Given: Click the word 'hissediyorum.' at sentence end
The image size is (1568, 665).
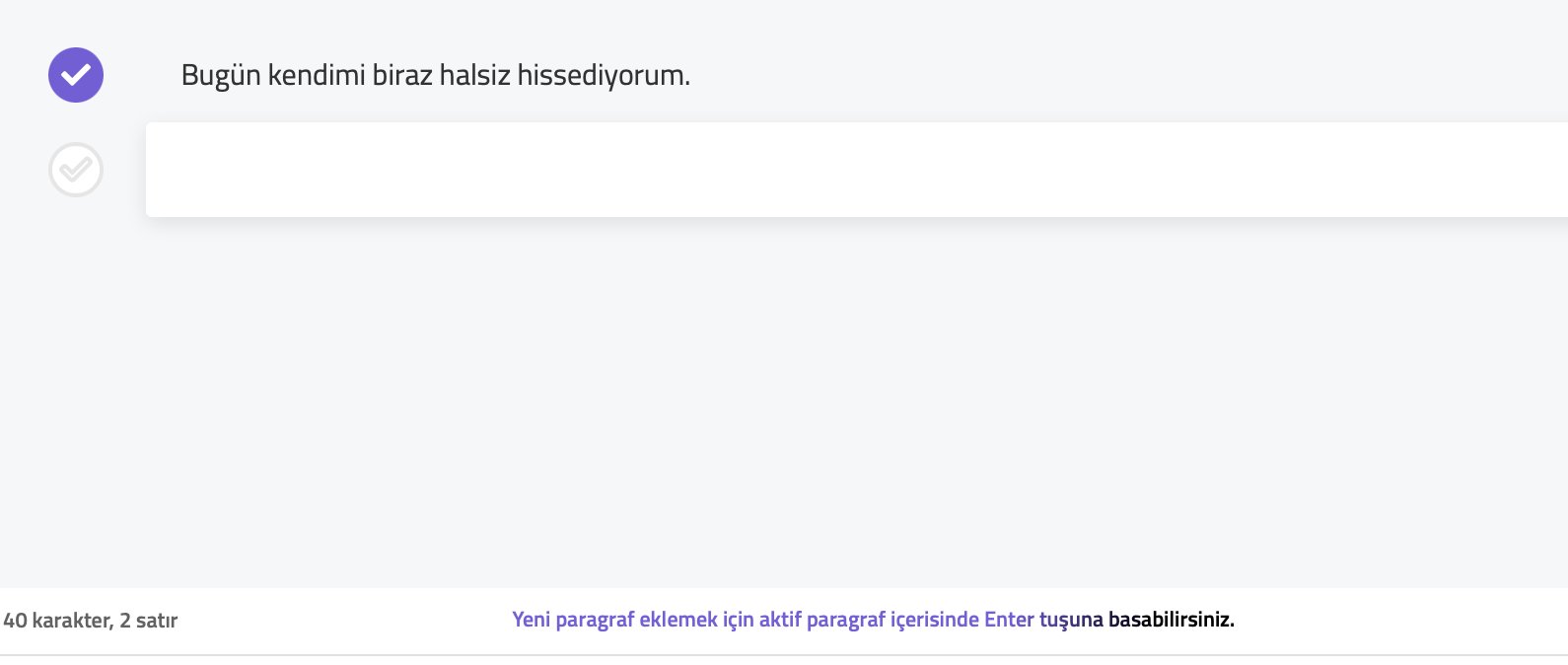Looking at the screenshot, I should [x=604, y=75].
